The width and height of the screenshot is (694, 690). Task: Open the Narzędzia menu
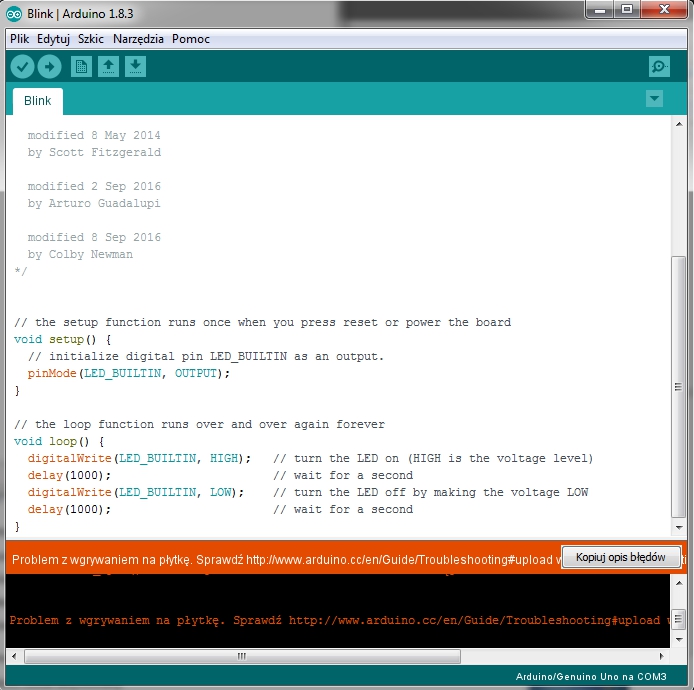(138, 39)
